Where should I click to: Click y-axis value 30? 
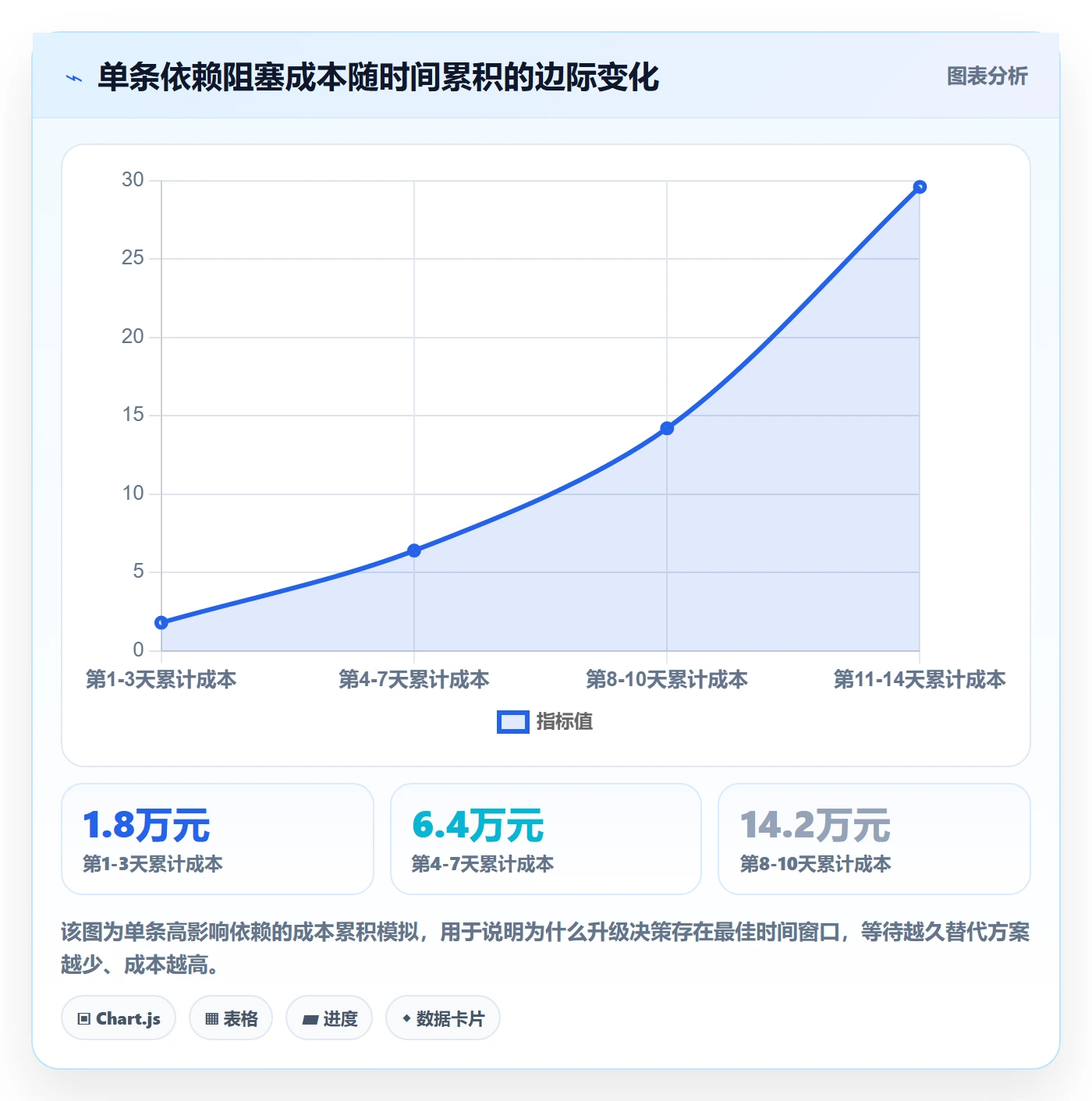133,180
